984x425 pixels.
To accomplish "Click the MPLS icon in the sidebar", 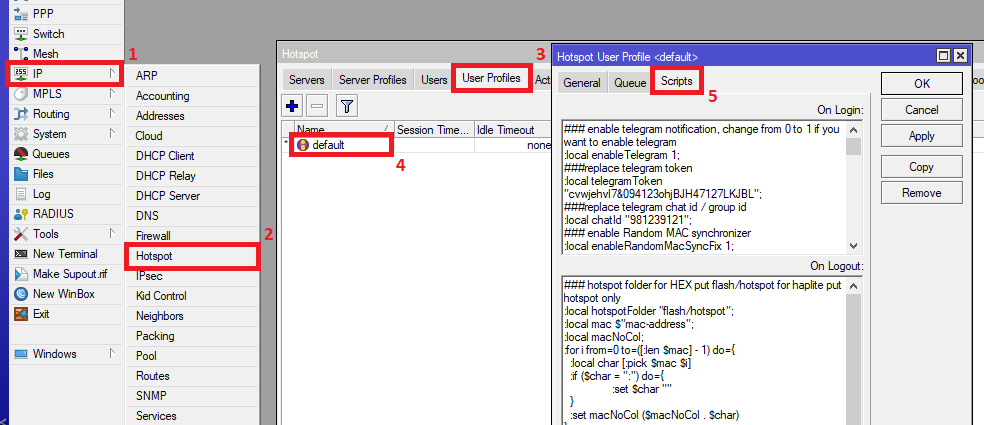I will pyautogui.click(x=21, y=94).
